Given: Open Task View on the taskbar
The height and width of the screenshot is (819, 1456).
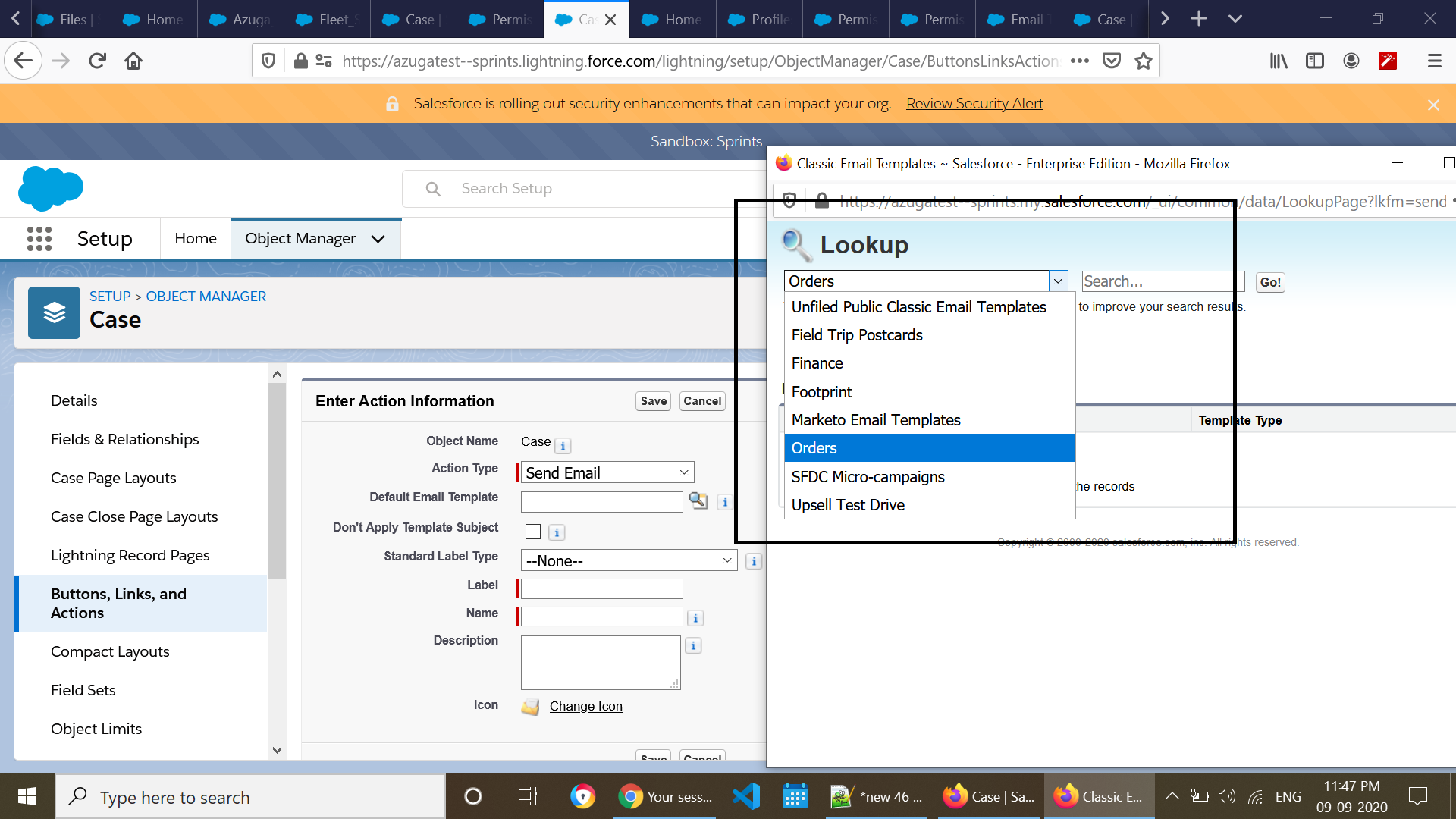Looking at the screenshot, I should click(x=527, y=796).
